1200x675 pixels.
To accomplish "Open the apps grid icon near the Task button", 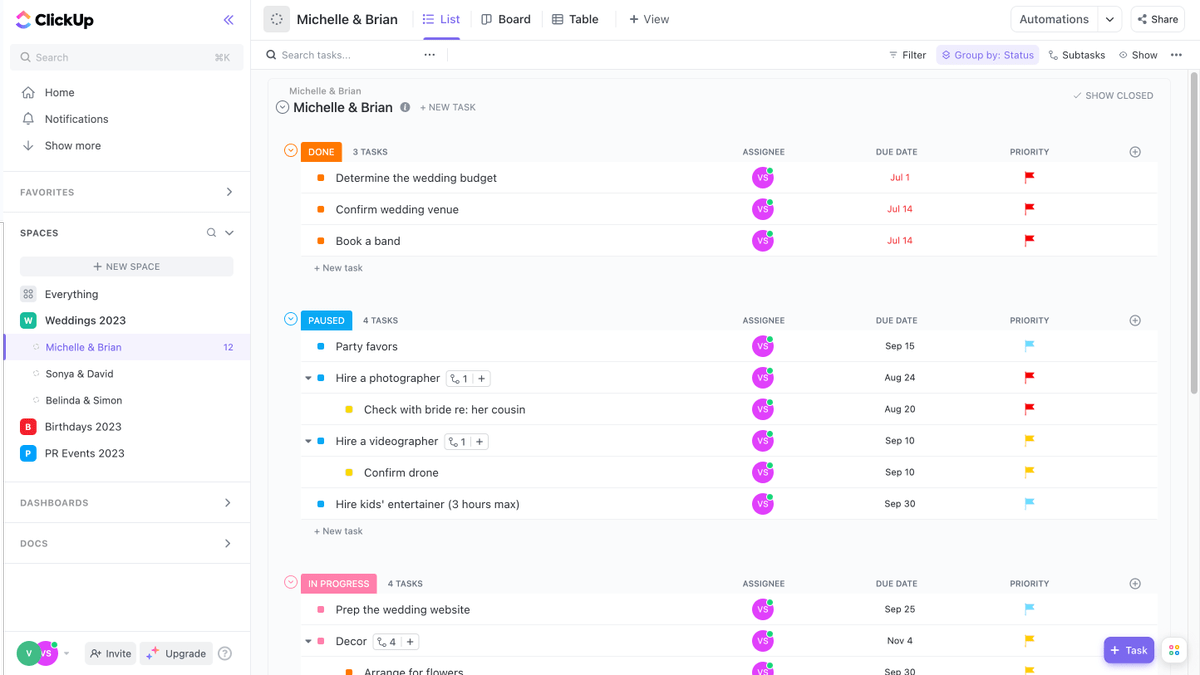I will coord(1173,650).
